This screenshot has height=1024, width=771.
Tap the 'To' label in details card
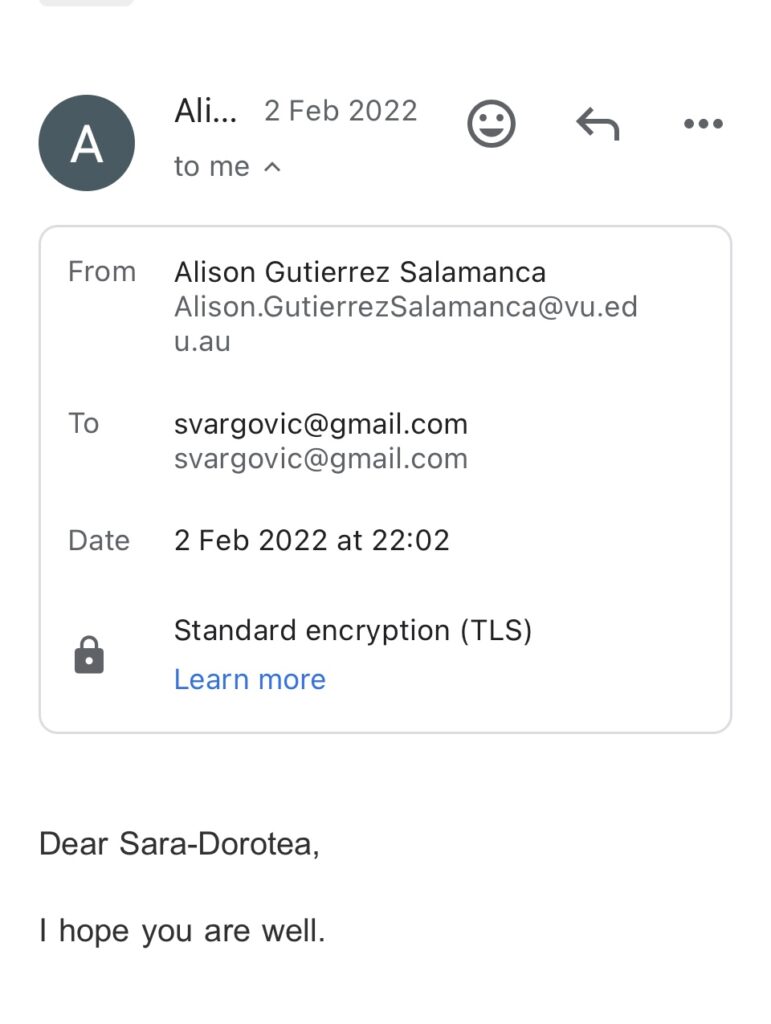[83, 423]
